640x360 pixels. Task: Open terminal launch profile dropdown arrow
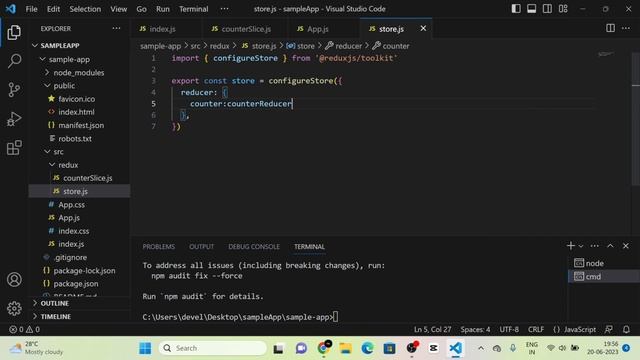581,246
